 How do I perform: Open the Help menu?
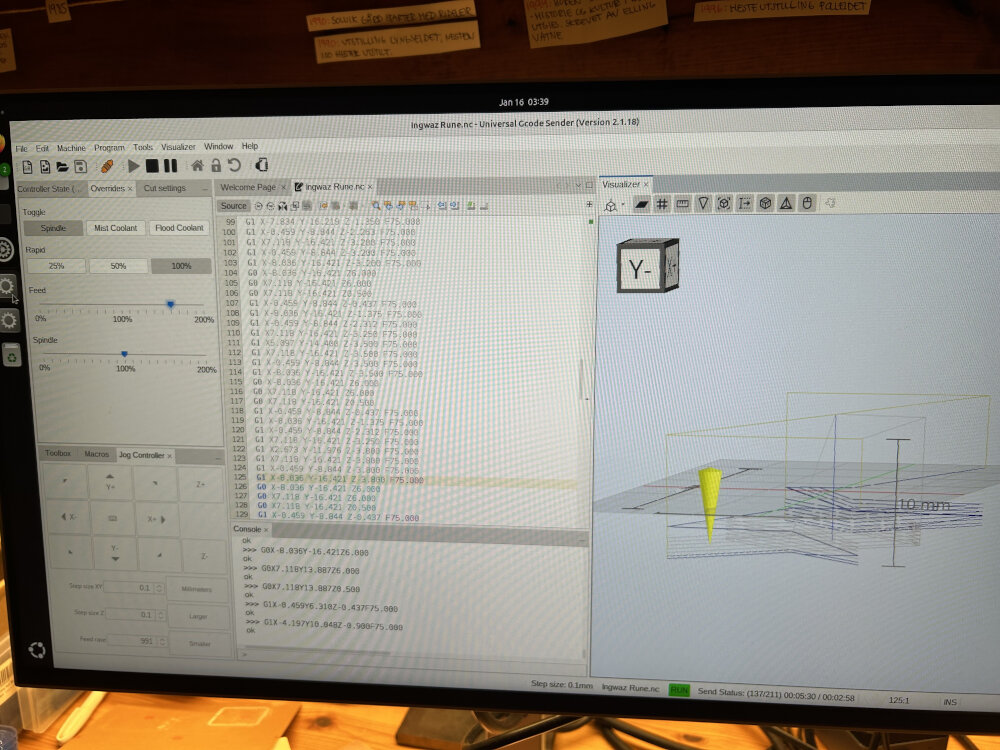point(250,146)
